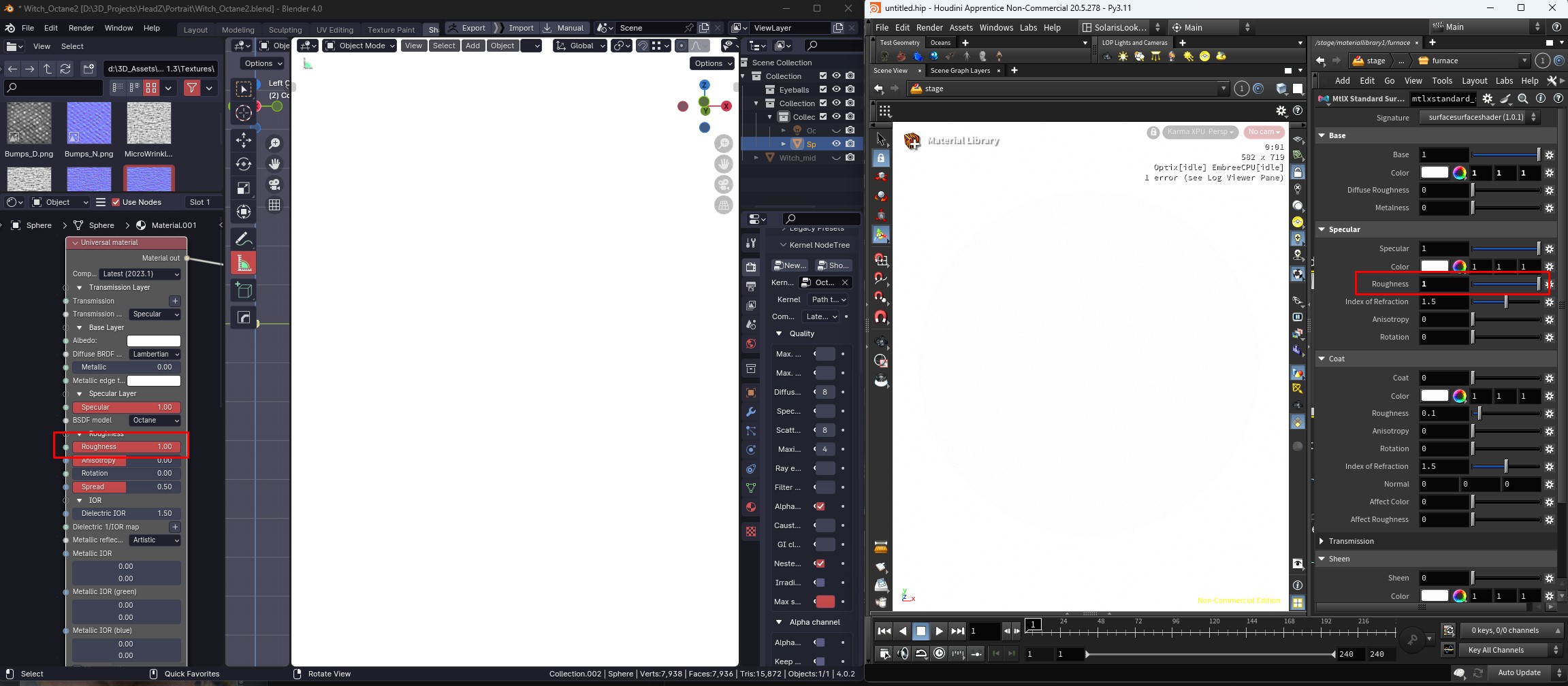The image size is (1568, 686).
Task: Hide the Eyeballs collection in viewport
Action: point(836,90)
